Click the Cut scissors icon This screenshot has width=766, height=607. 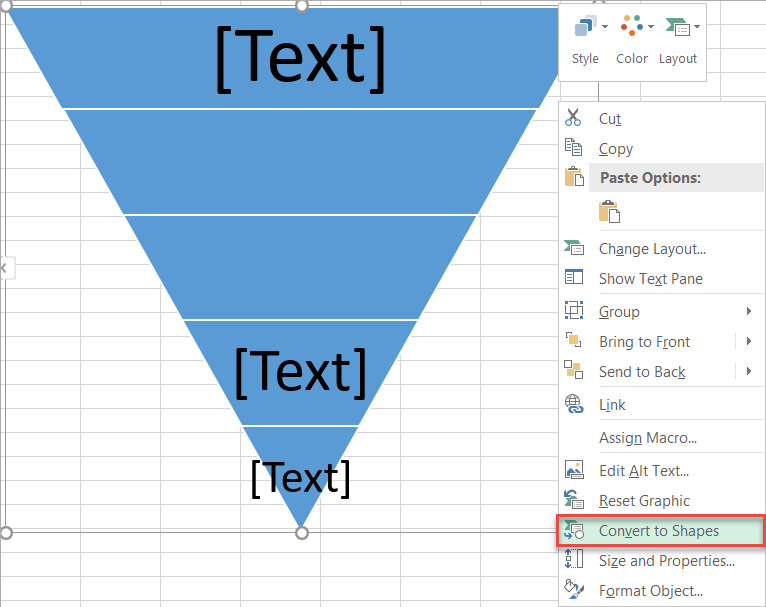tap(573, 118)
